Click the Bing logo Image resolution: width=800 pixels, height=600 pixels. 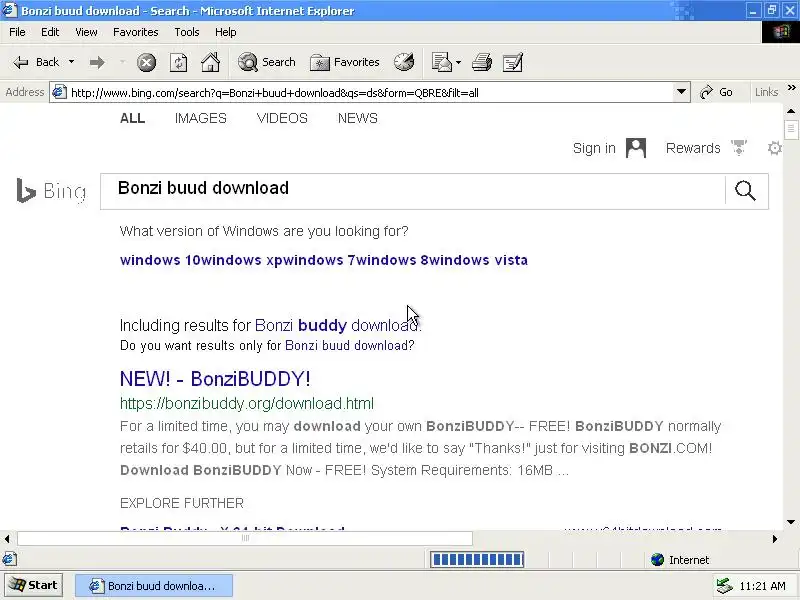click(x=51, y=191)
